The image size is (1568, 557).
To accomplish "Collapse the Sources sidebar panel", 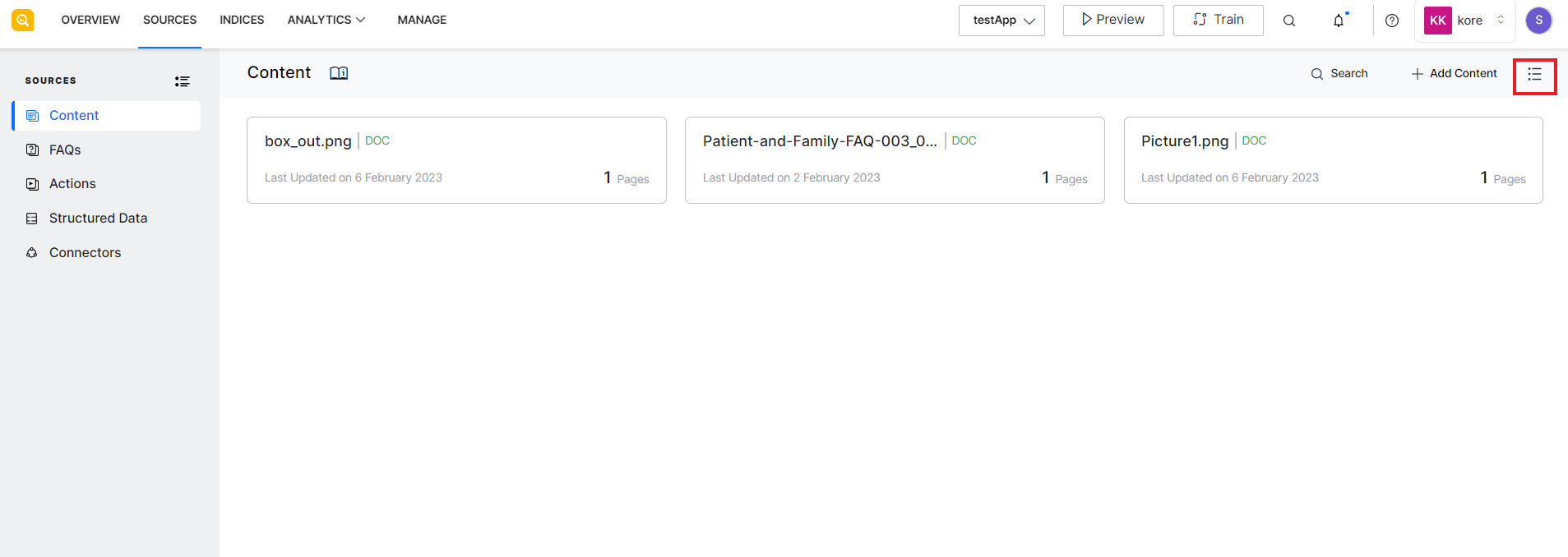I will click(182, 81).
